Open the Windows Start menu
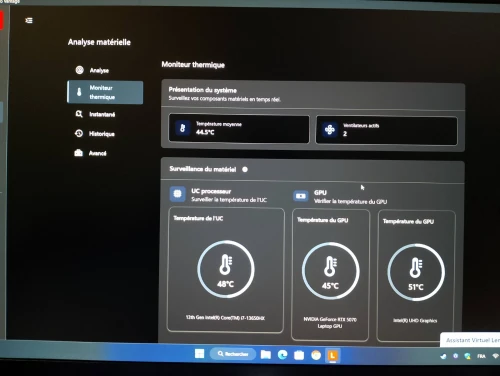This screenshot has width=500, height=376. pos(199,354)
